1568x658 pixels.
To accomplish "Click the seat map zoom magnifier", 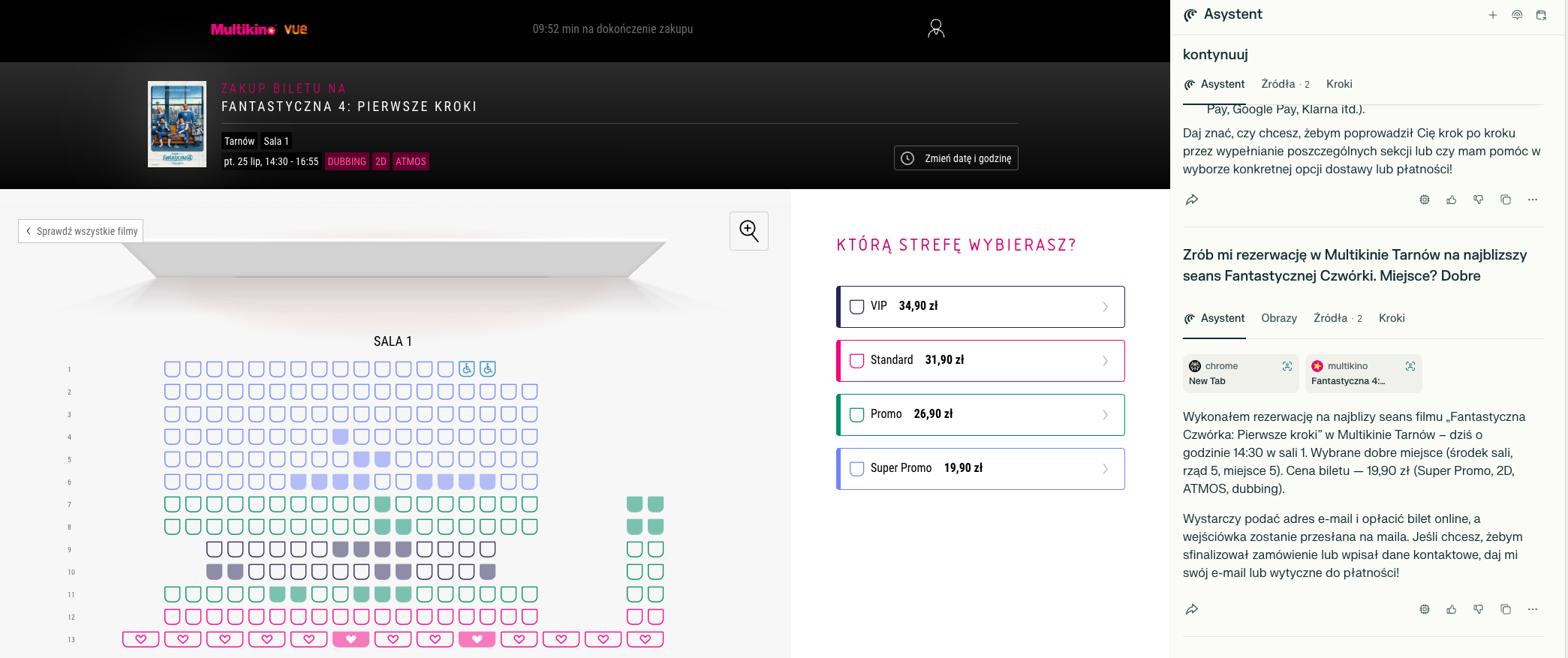I will [x=749, y=231].
